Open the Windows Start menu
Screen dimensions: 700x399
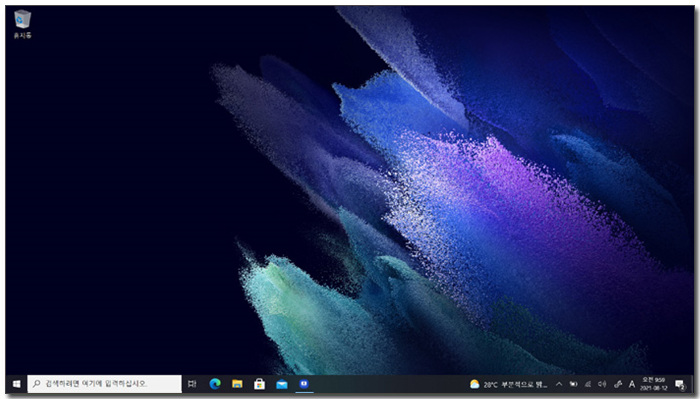coord(17,384)
